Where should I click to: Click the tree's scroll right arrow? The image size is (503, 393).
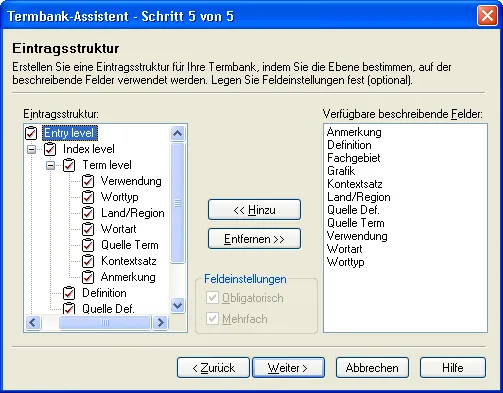pyautogui.click(x=160, y=322)
